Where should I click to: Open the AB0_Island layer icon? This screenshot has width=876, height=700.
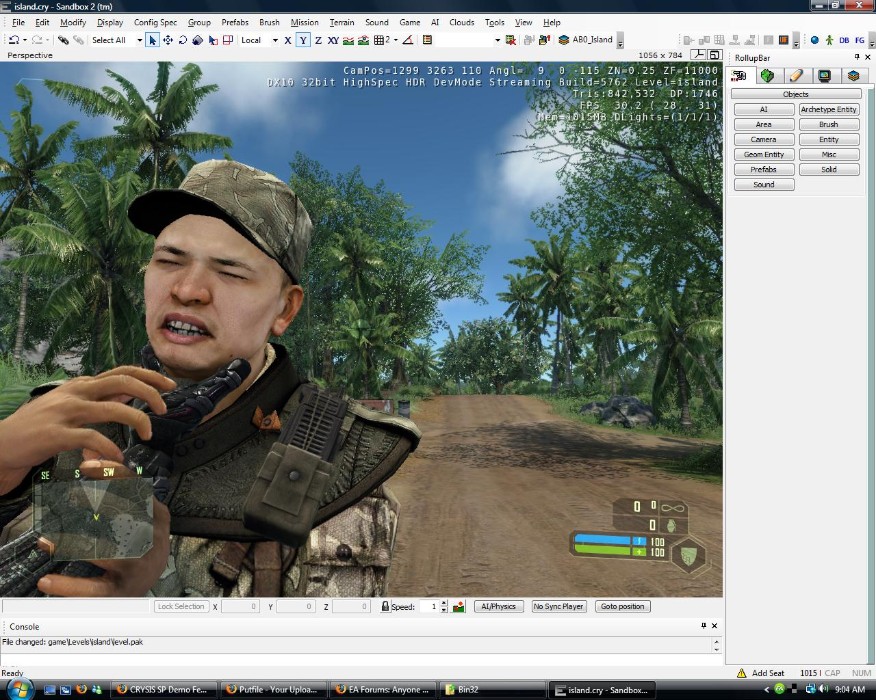[x=564, y=40]
